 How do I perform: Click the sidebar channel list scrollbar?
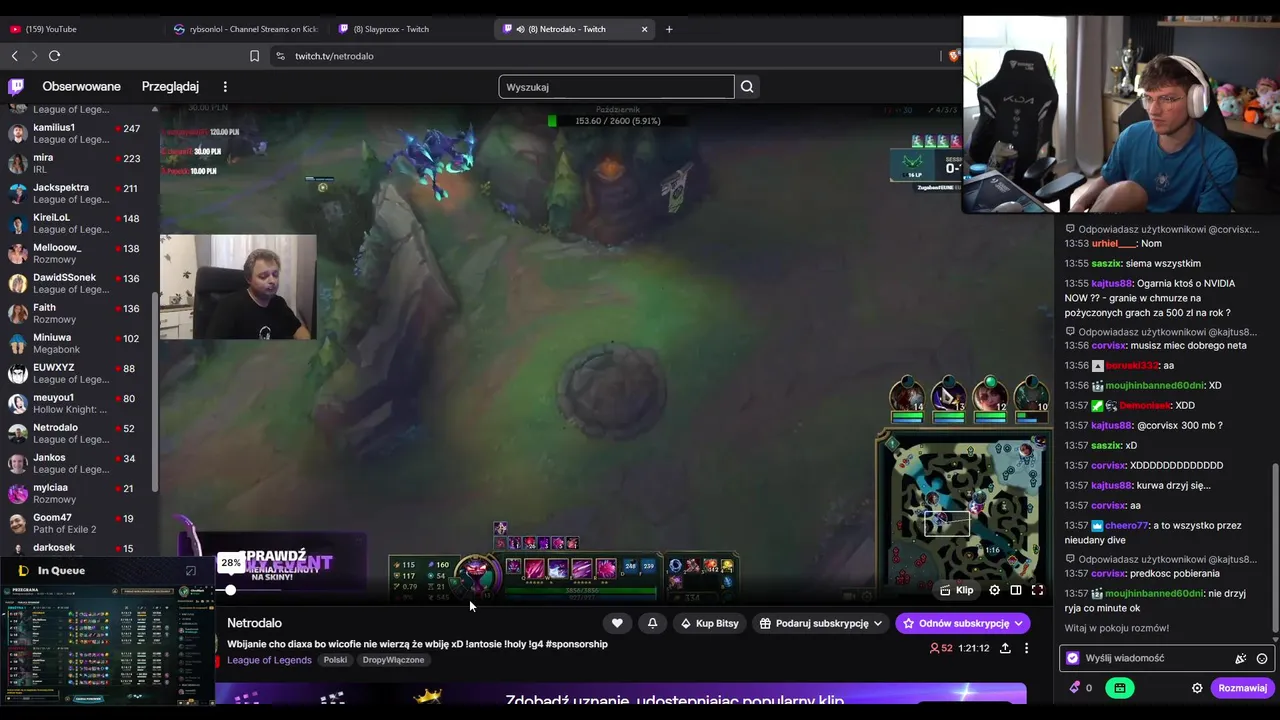154,390
